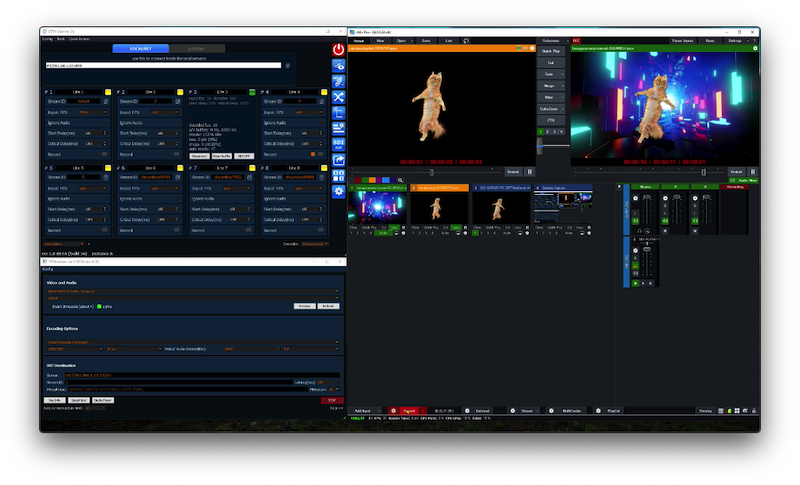Toggle the Record switch for Line 1

tap(105, 155)
